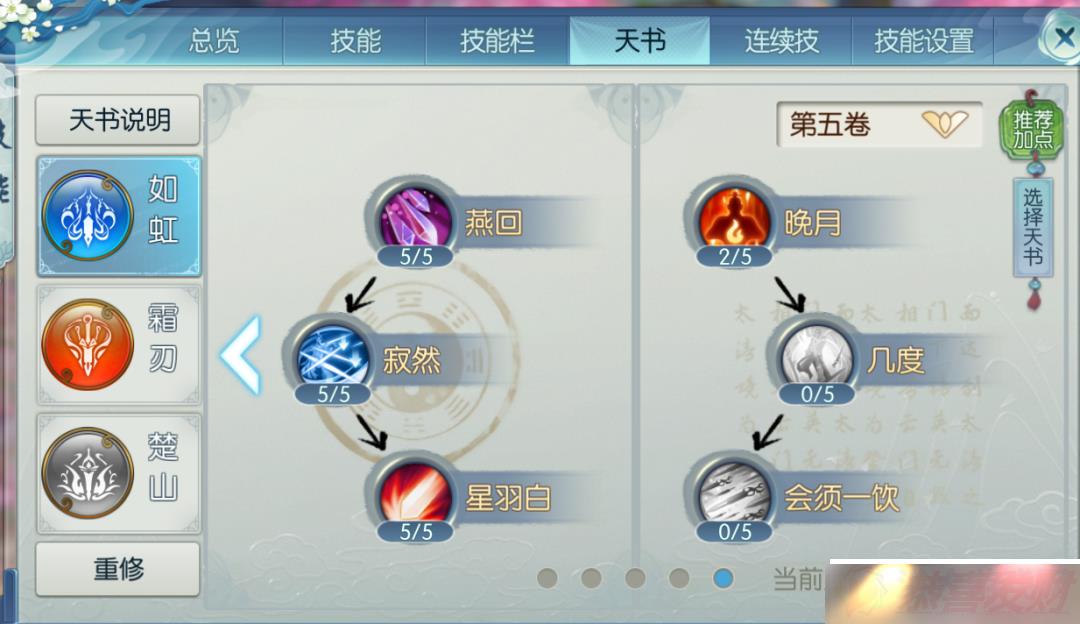
Task: Click the green 推荐加点 button
Action: pos(1032,129)
